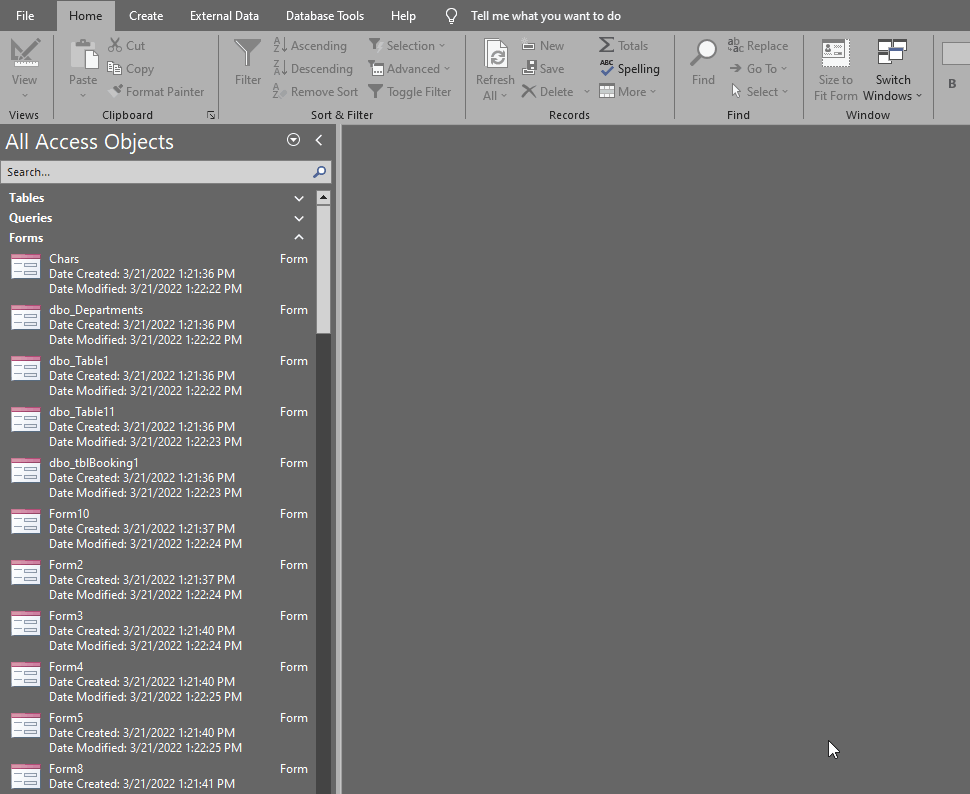Click New record button
The height and width of the screenshot is (794, 970).
pos(543,46)
